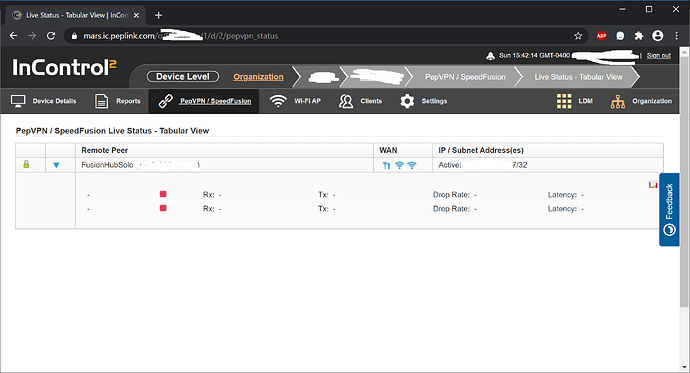
Task: Open the LDM grid icon
Action: [x=564, y=101]
